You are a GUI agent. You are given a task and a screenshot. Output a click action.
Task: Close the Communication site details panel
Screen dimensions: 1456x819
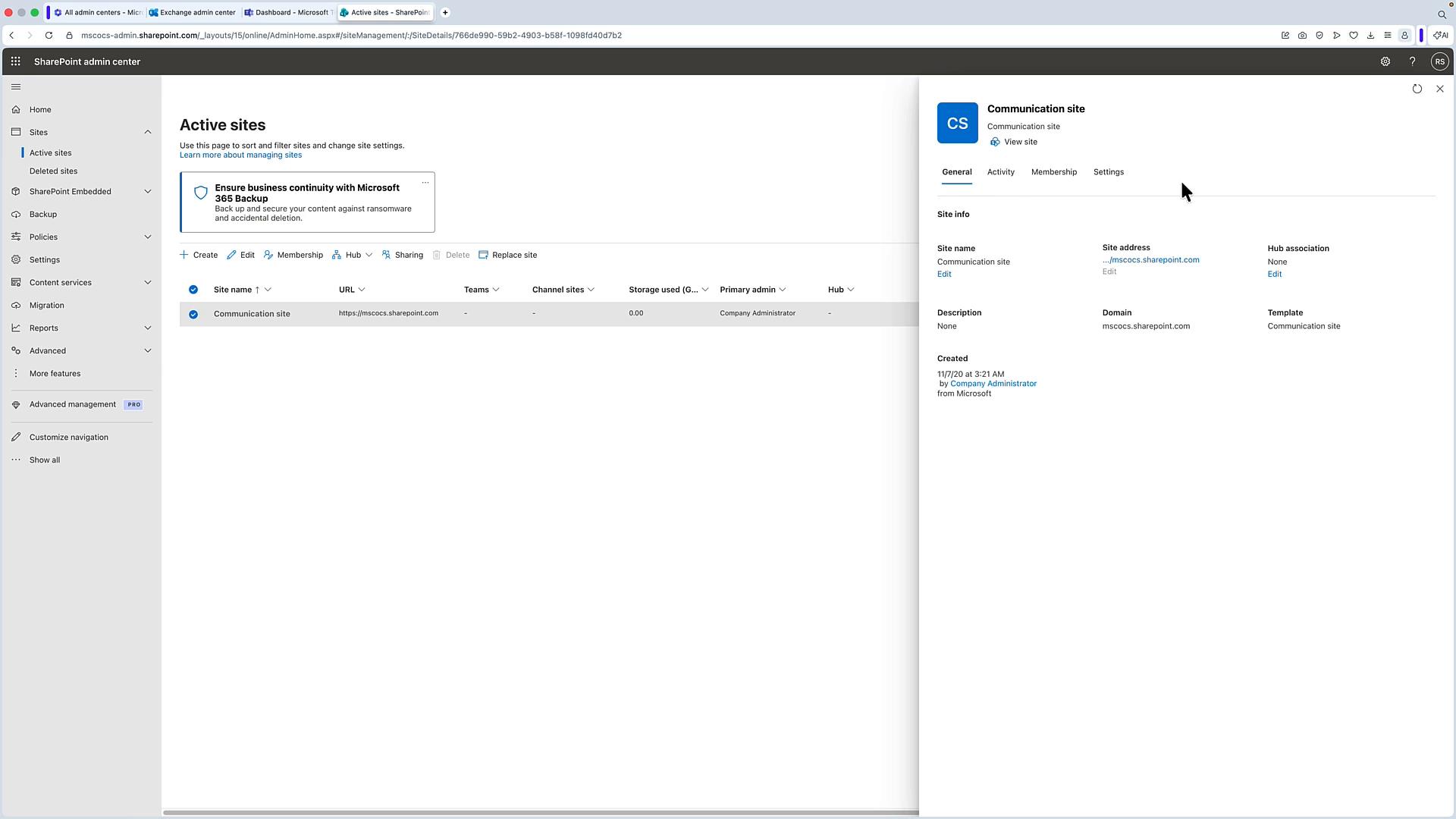click(x=1439, y=89)
